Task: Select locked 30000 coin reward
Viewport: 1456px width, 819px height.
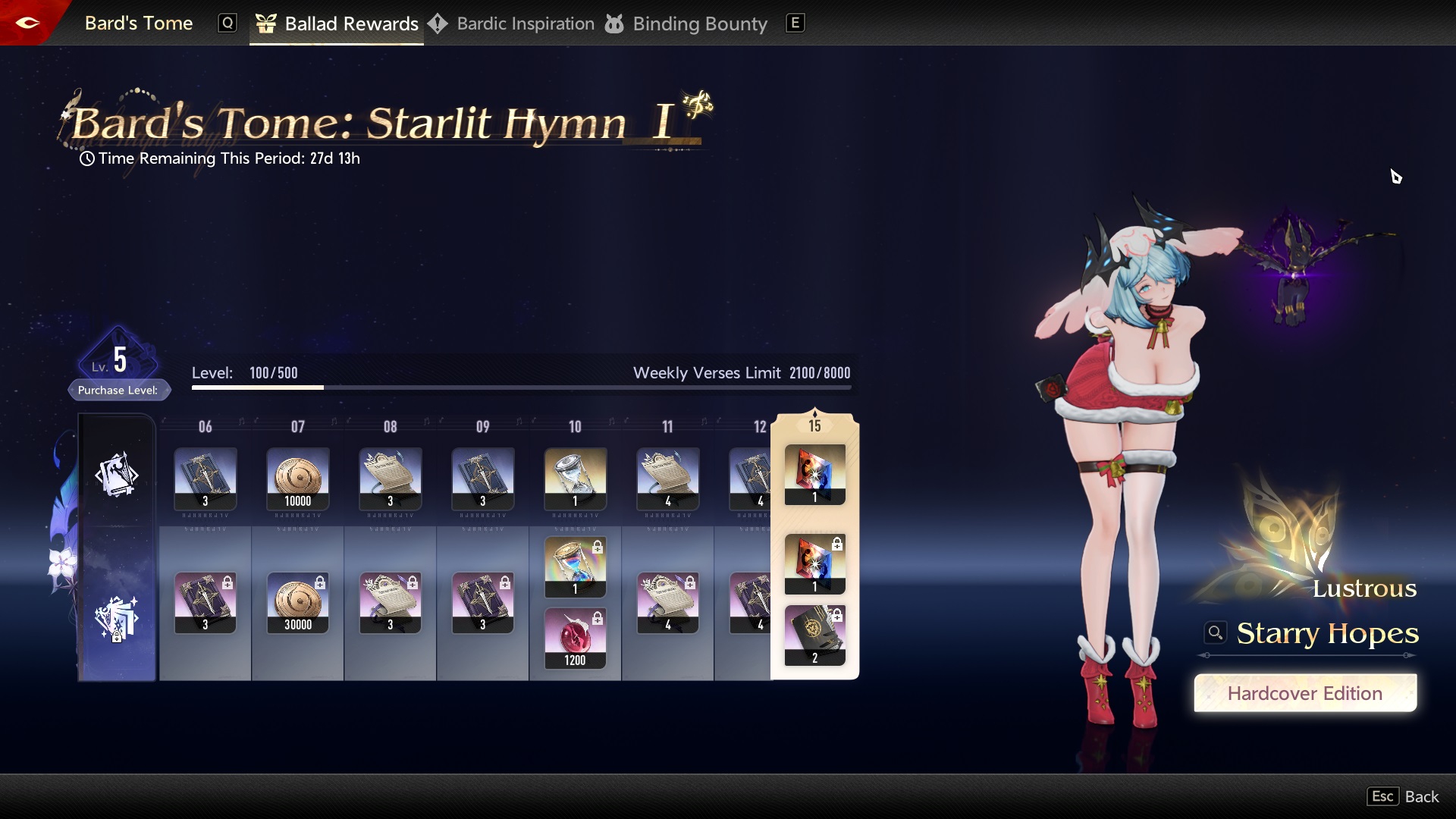Action: click(298, 603)
